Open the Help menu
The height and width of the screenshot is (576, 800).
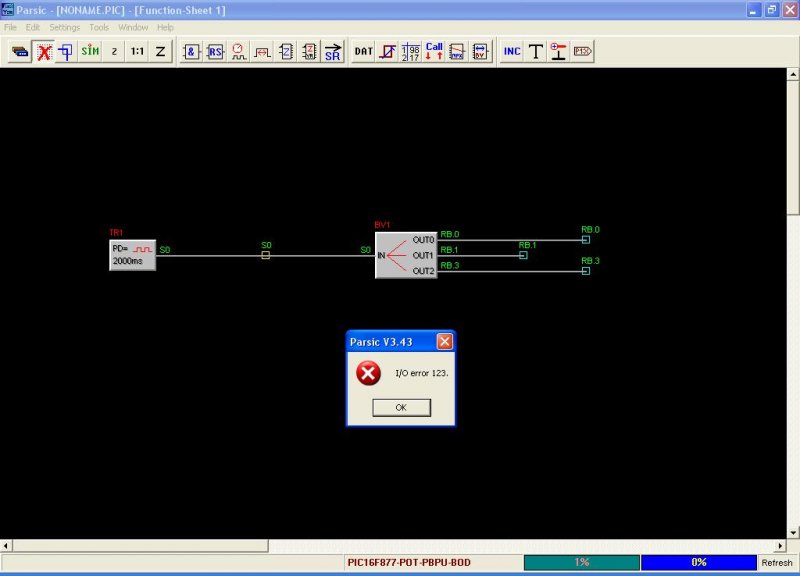[x=165, y=27]
